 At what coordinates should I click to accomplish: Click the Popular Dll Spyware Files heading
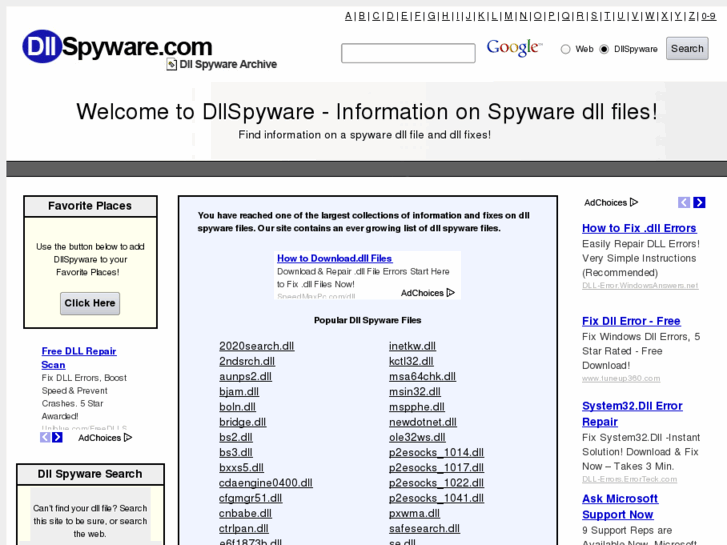point(367,320)
